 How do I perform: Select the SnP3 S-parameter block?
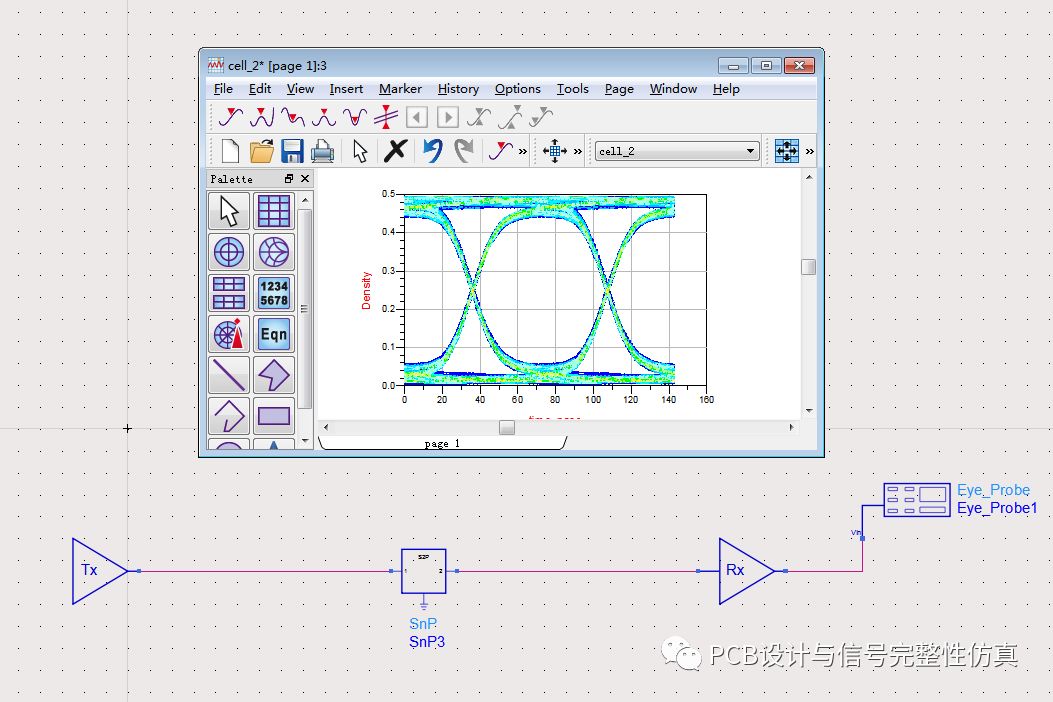(424, 571)
